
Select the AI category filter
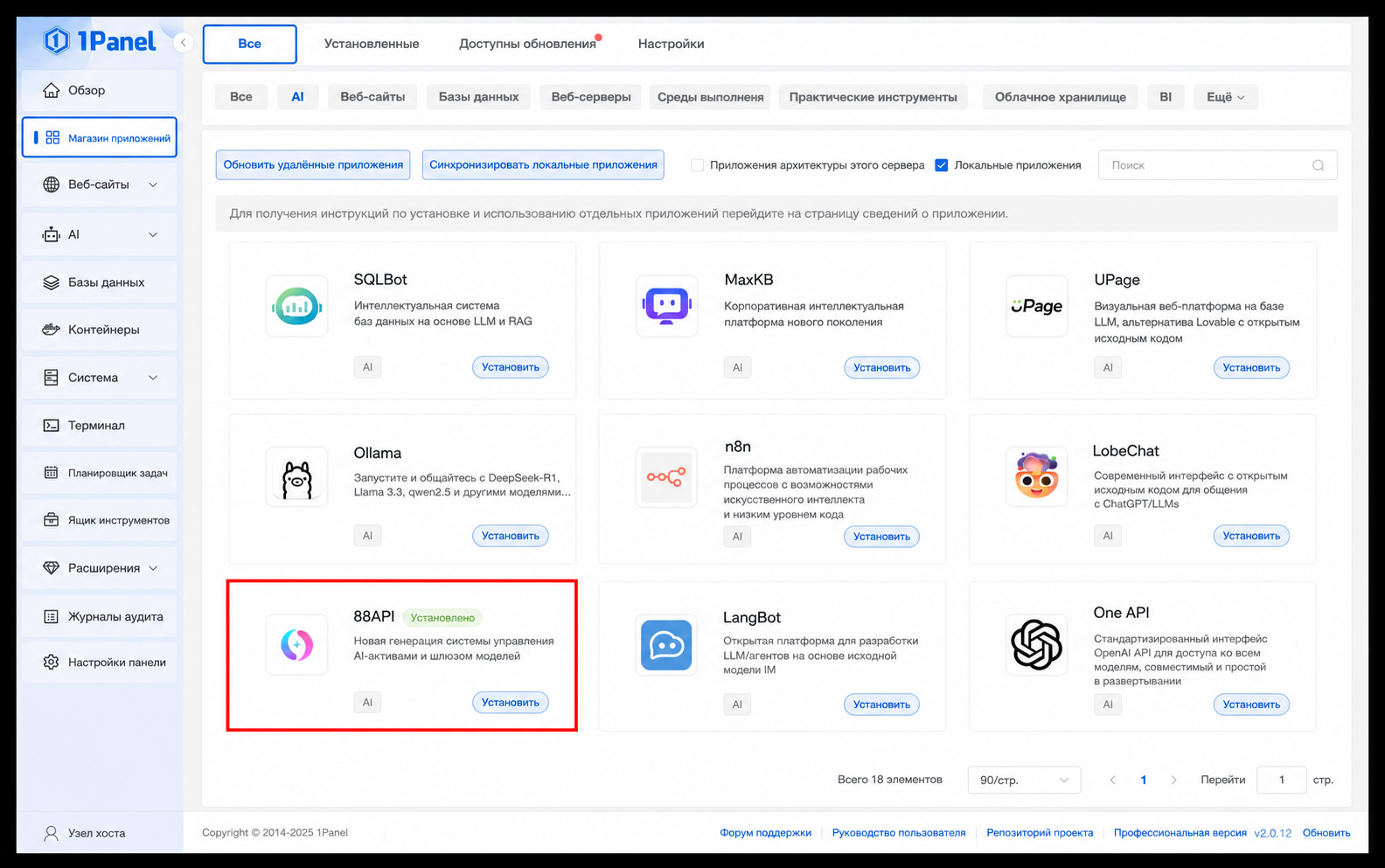(x=297, y=97)
